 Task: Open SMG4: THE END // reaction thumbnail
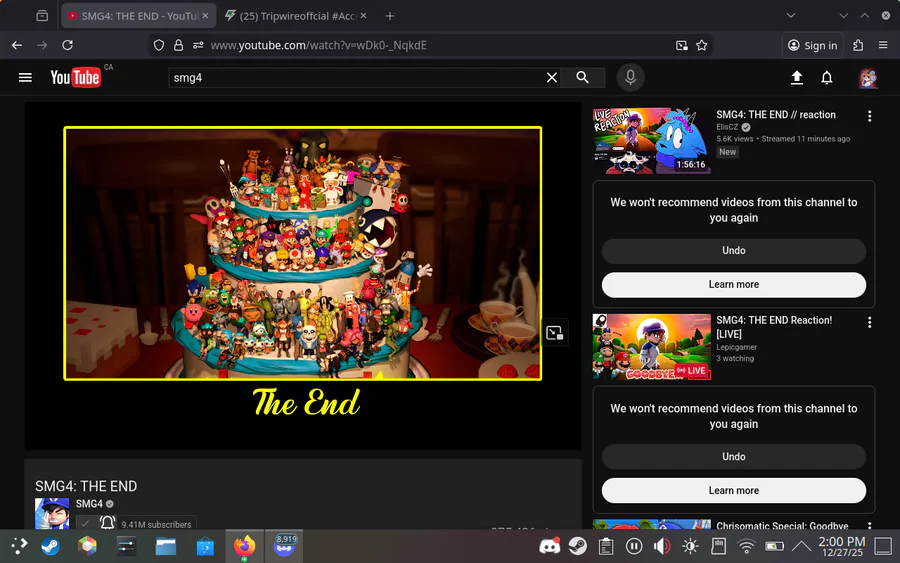[651, 141]
